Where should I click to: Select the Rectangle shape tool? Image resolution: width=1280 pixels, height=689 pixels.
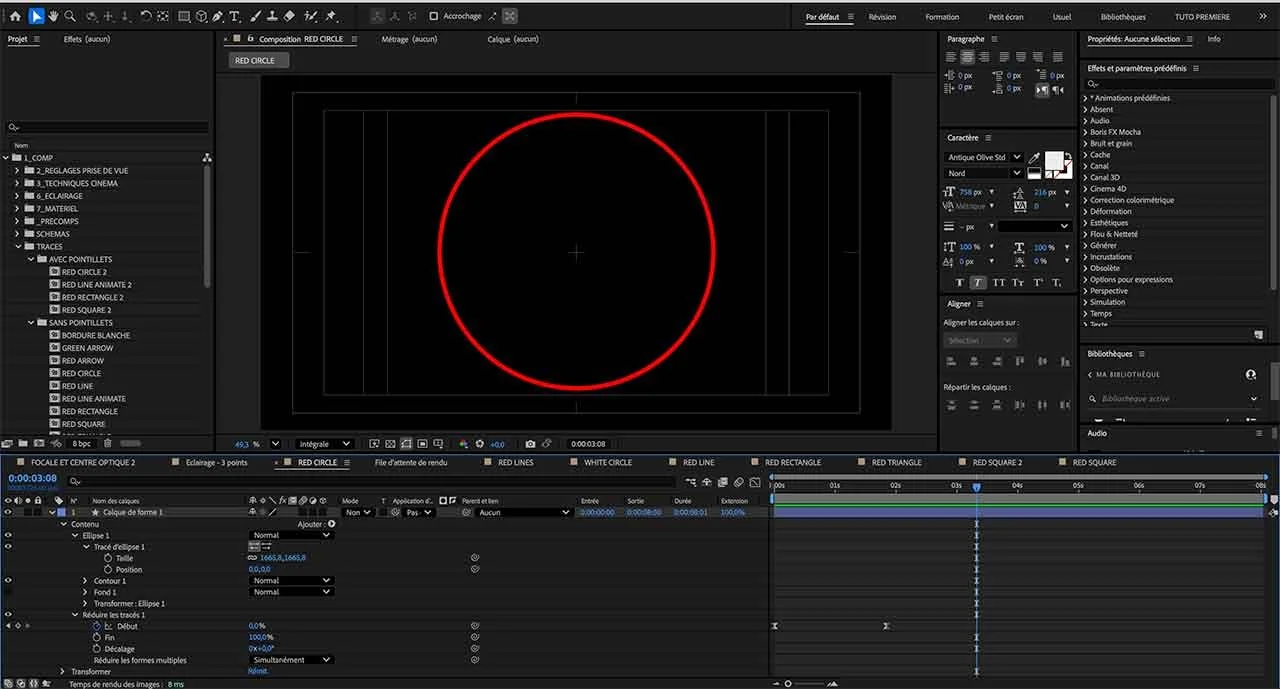pos(184,16)
